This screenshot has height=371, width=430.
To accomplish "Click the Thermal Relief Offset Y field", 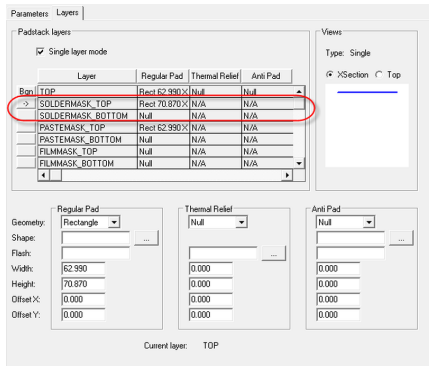I will pos(211,315).
